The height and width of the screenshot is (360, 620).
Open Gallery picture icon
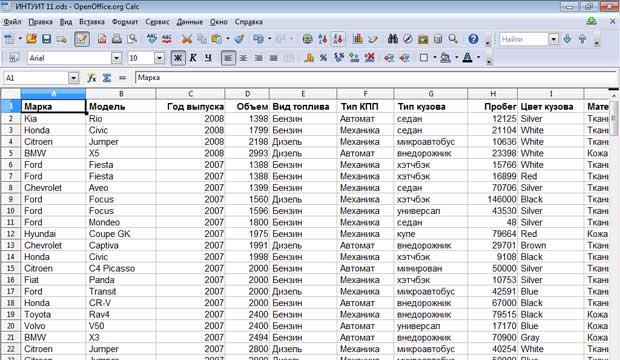point(423,39)
